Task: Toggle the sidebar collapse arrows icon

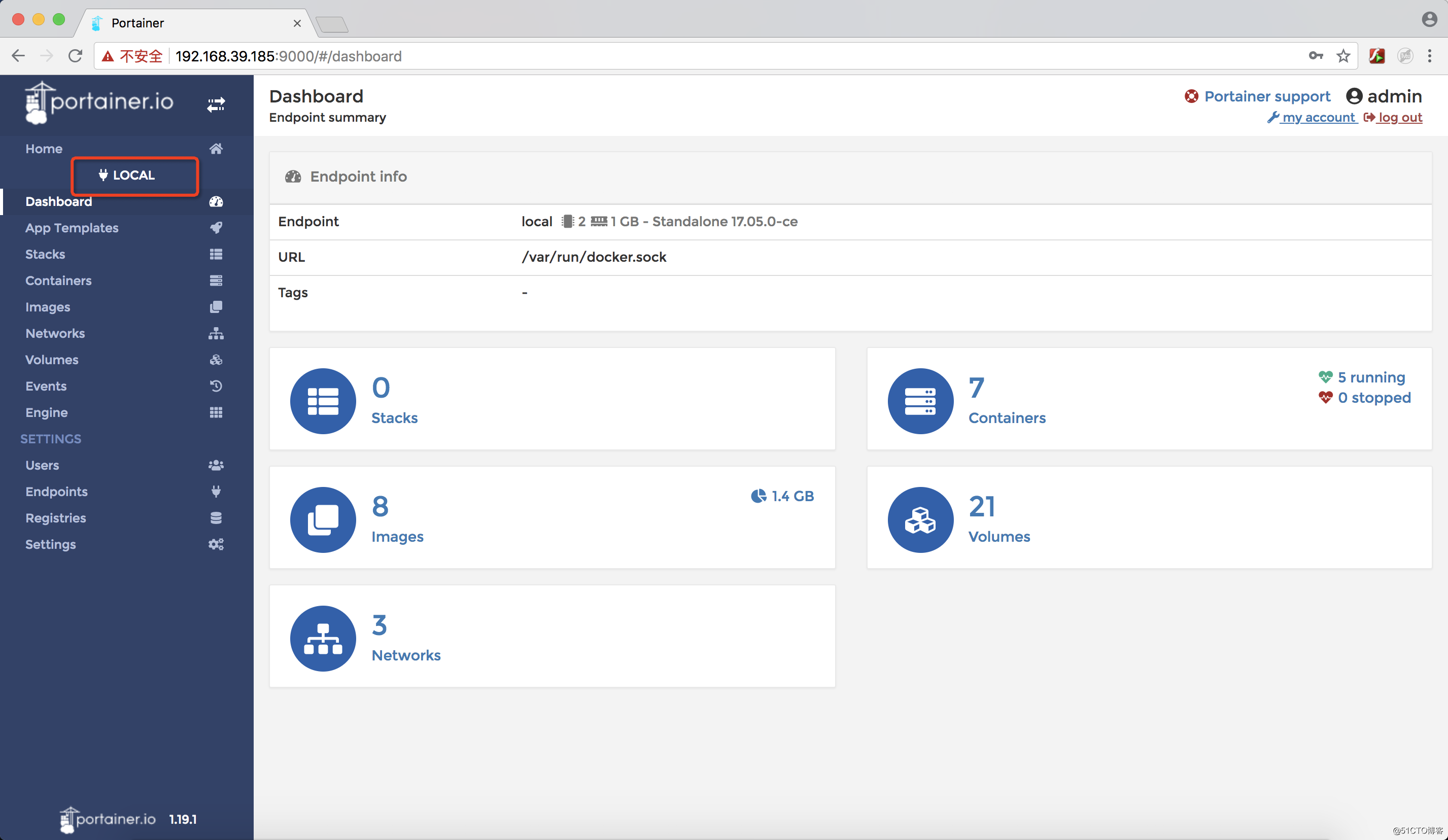Action: (216, 104)
